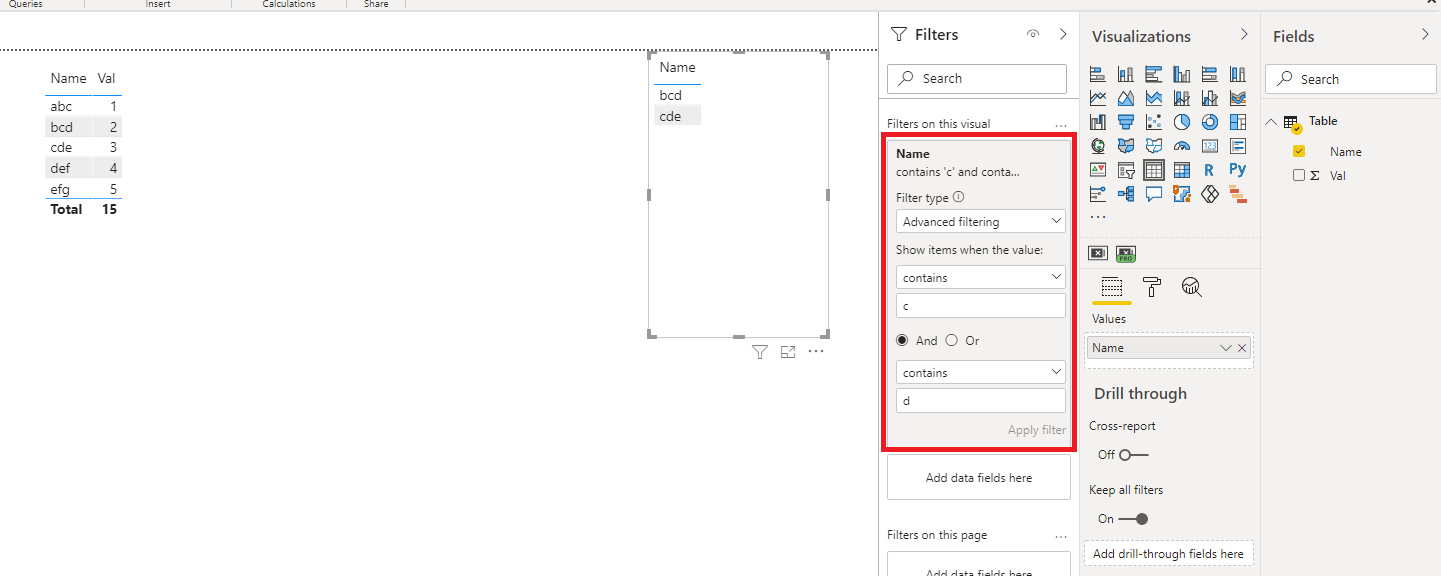Select the Pie chart visualization
This screenshot has height=576, width=1441.
(x=1182, y=122)
